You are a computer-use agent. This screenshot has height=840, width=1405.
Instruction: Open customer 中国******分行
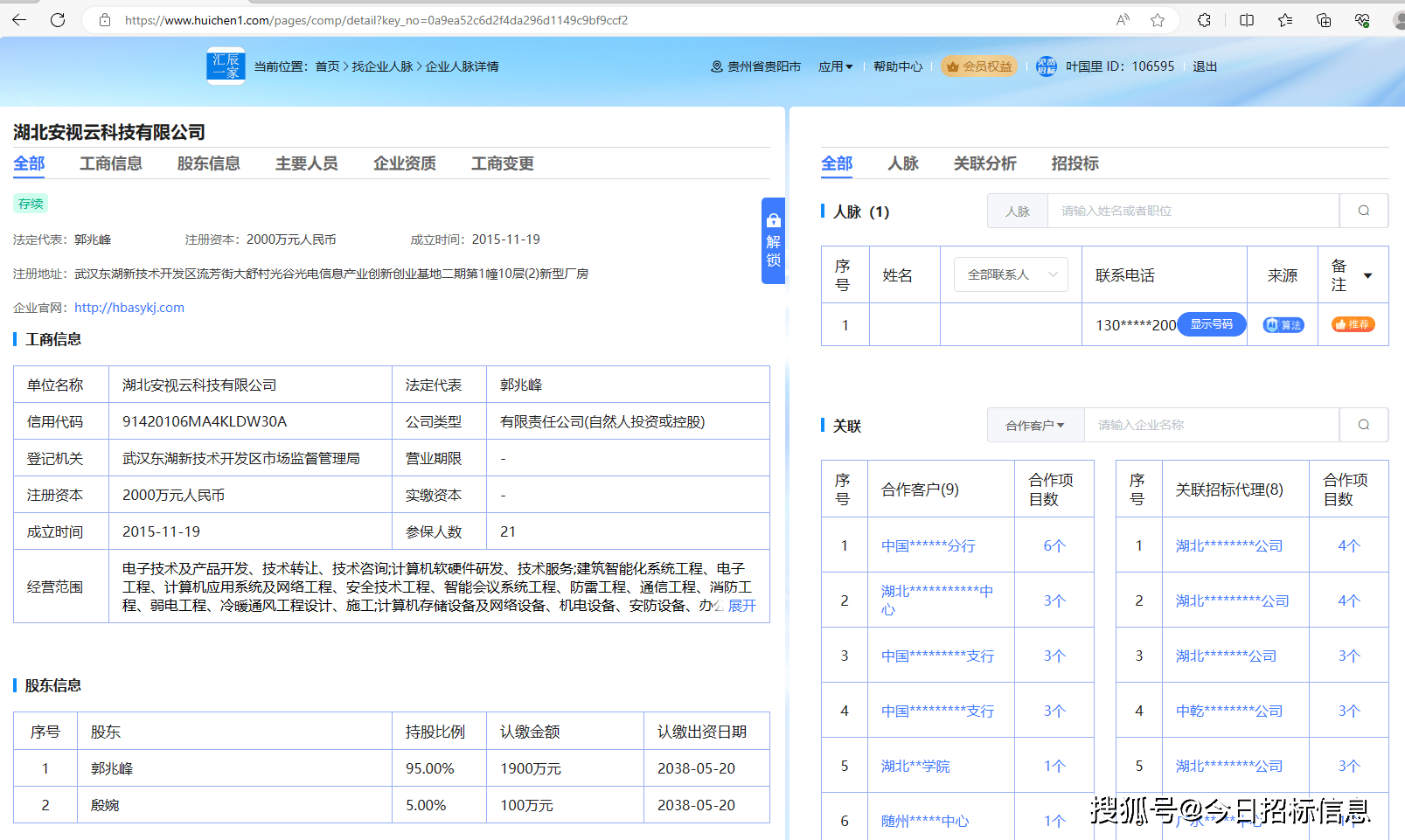pyautogui.click(x=929, y=546)
